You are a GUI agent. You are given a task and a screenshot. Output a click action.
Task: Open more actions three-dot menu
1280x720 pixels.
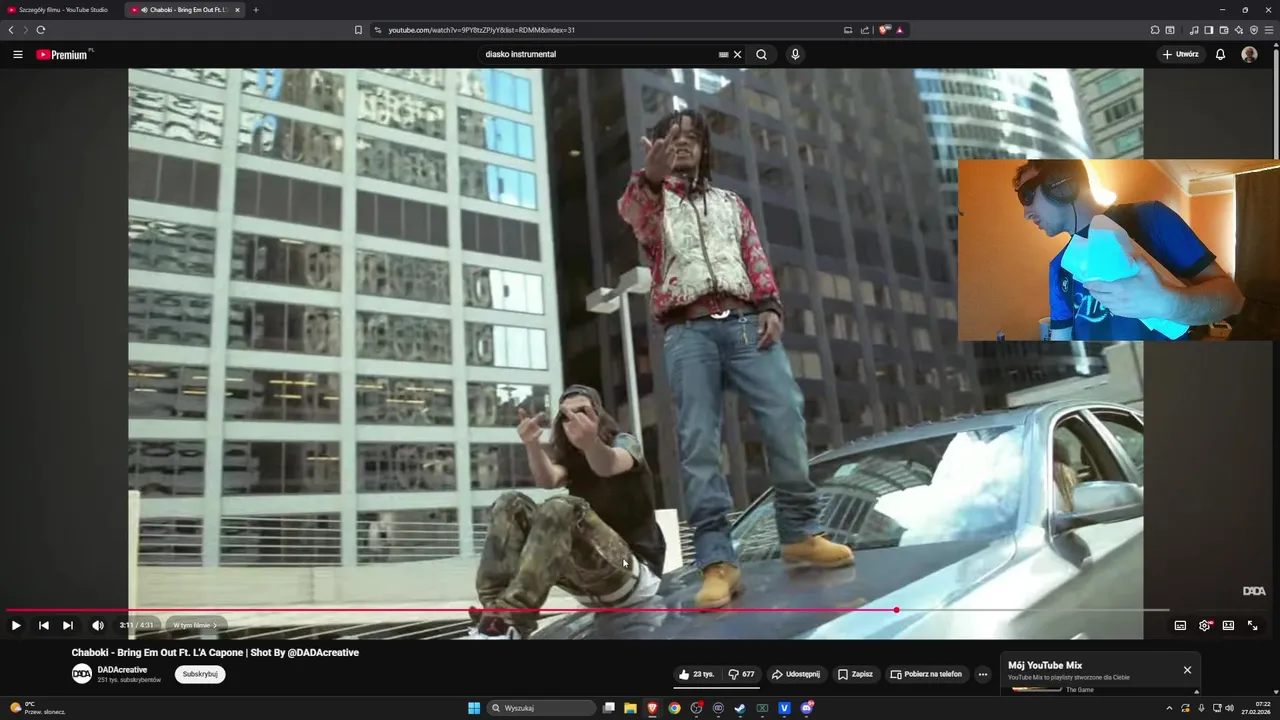[983, 674]
